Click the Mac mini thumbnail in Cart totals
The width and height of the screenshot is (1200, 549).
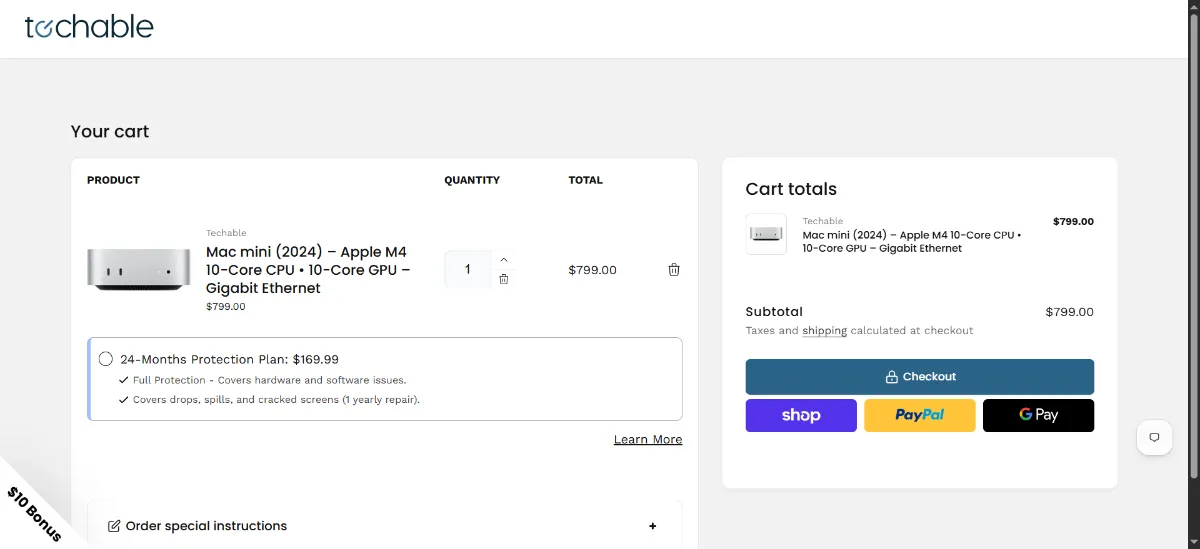pos(766,234)
